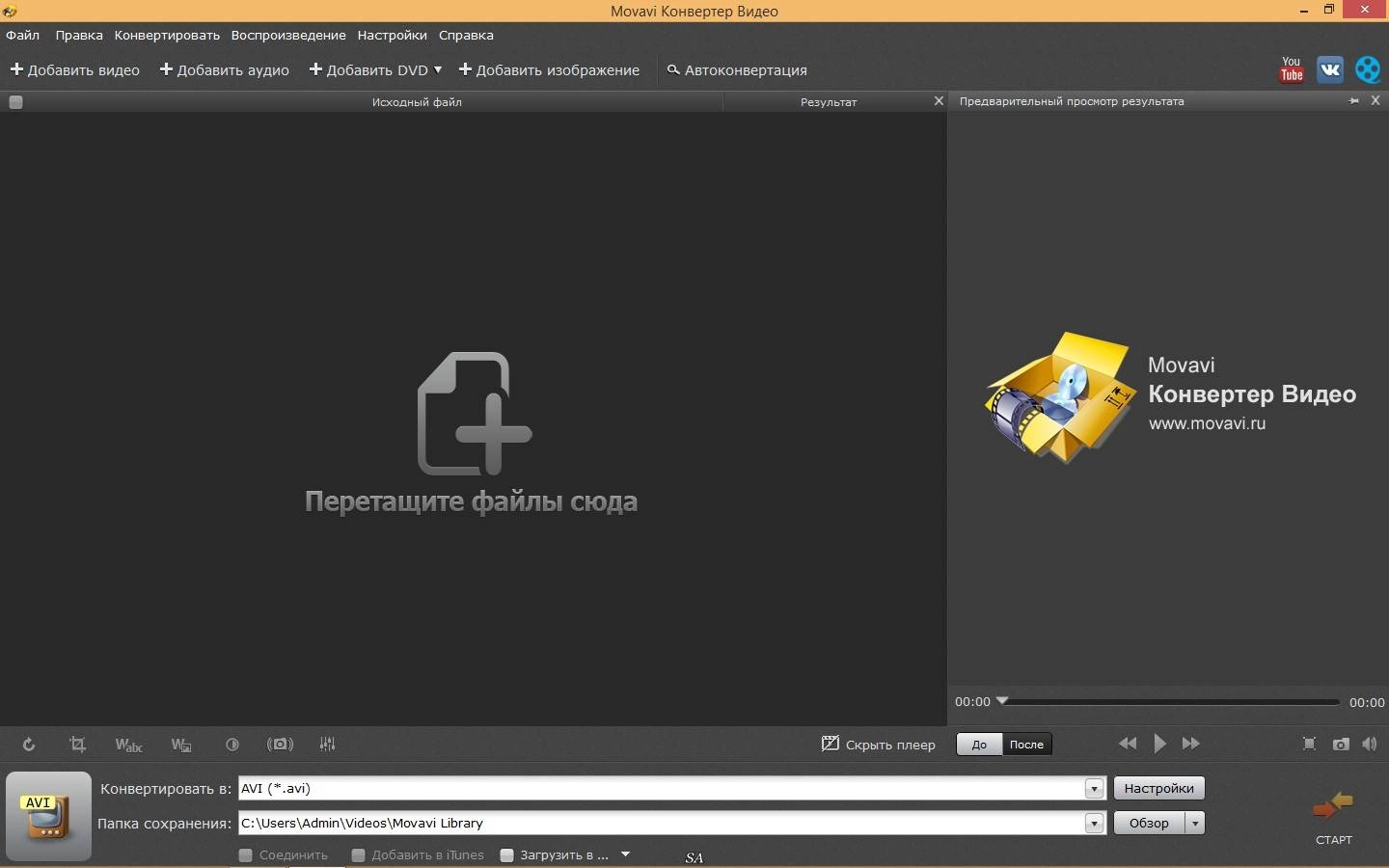Open the Правка menu
The width and height of the screenshot is (1389, 868).
click(79, 35)
